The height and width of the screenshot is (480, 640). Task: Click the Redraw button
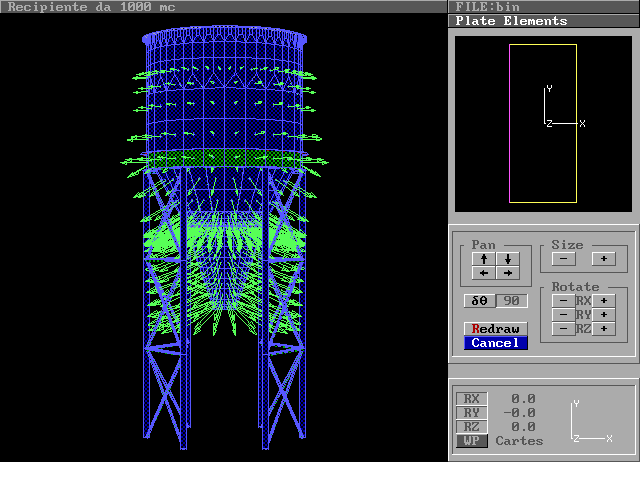pos(496,329)
